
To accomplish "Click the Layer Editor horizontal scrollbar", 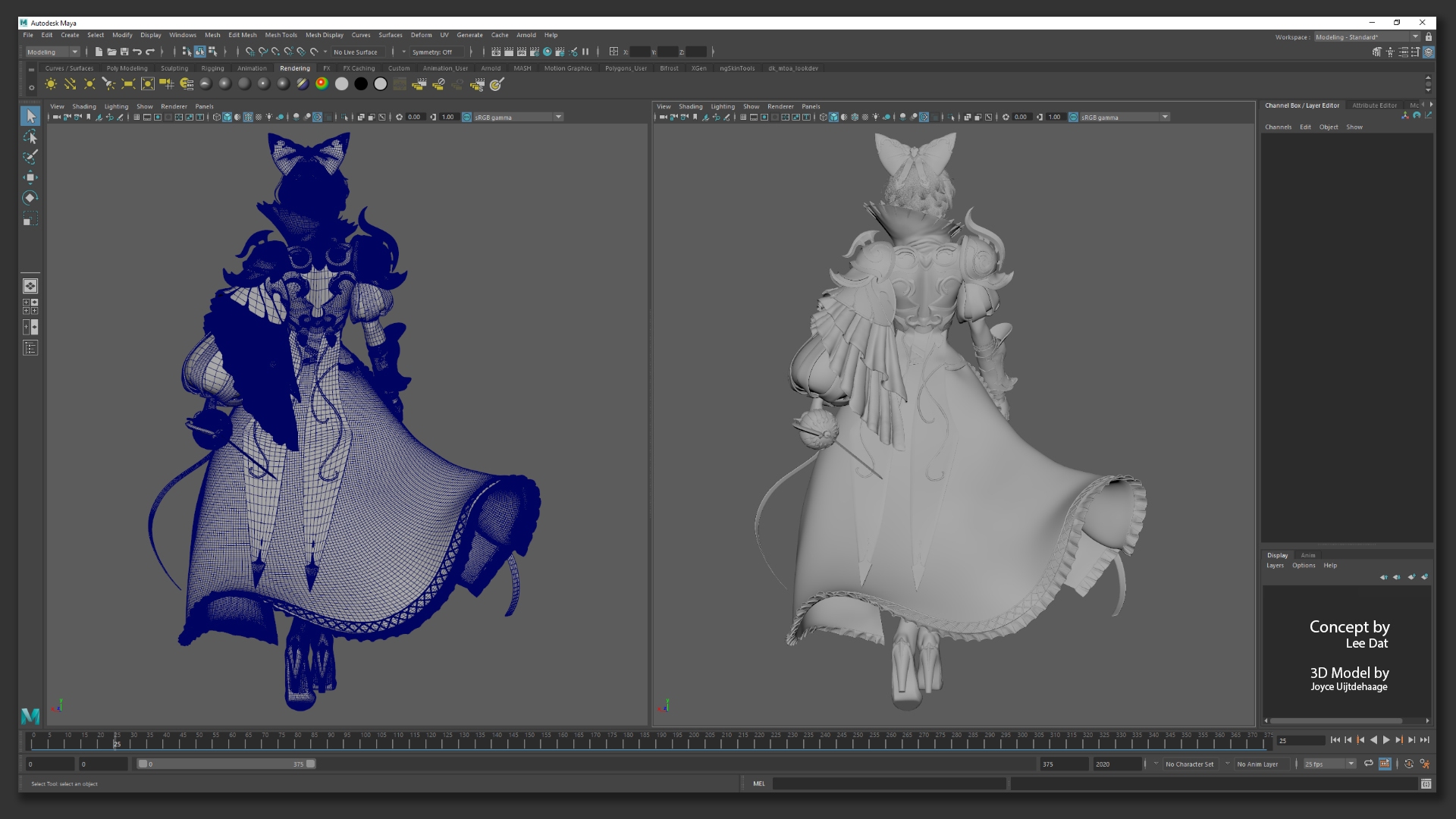I will (1336, 720).
